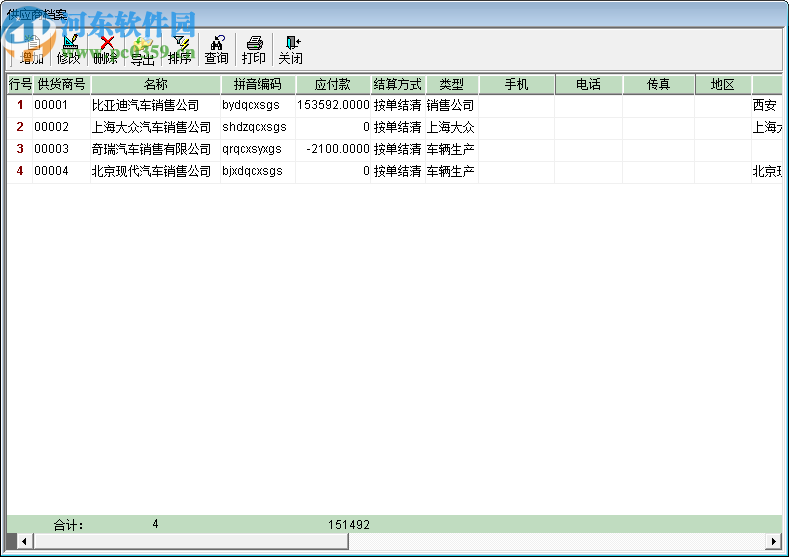
Task: Click the 类型 column header
Action: 451,85
